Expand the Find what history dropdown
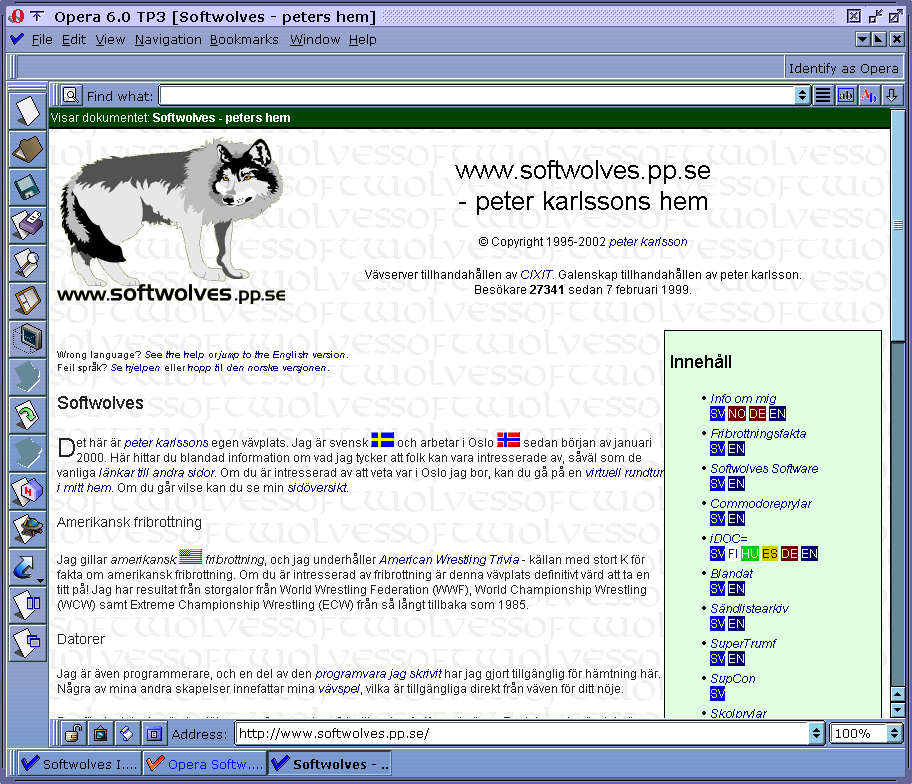This screenshot has width=912, height=784. coord(802,96)
